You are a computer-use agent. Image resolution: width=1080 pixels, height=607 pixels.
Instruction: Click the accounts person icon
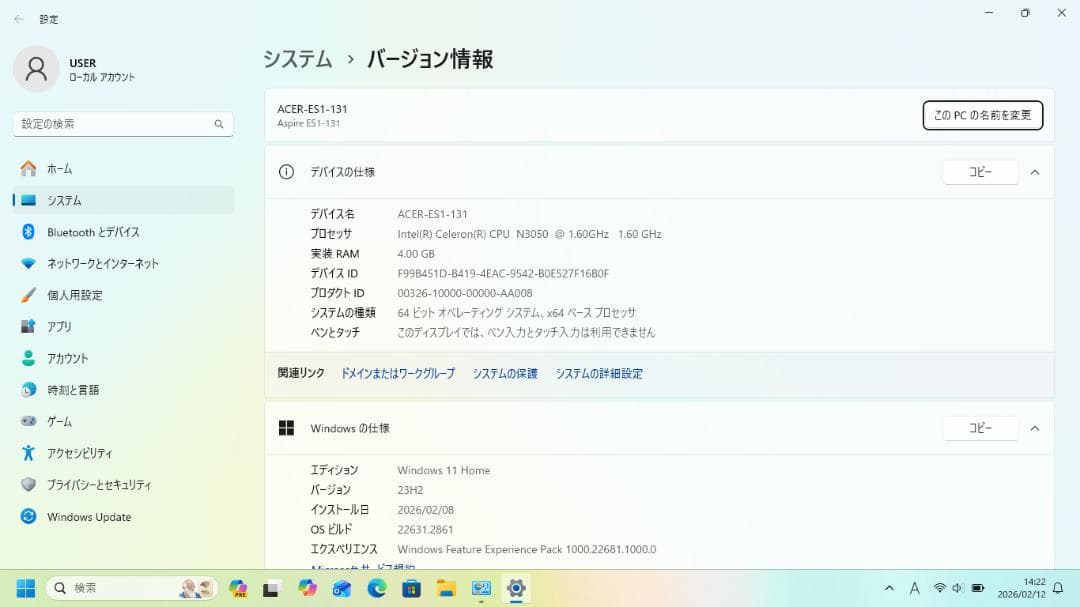28,358
